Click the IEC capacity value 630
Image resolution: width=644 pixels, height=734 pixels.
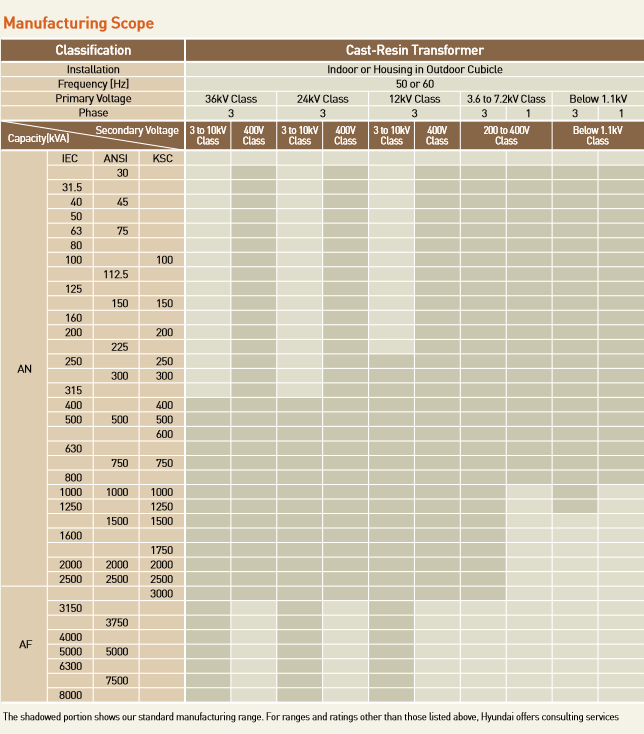(73, 448)
